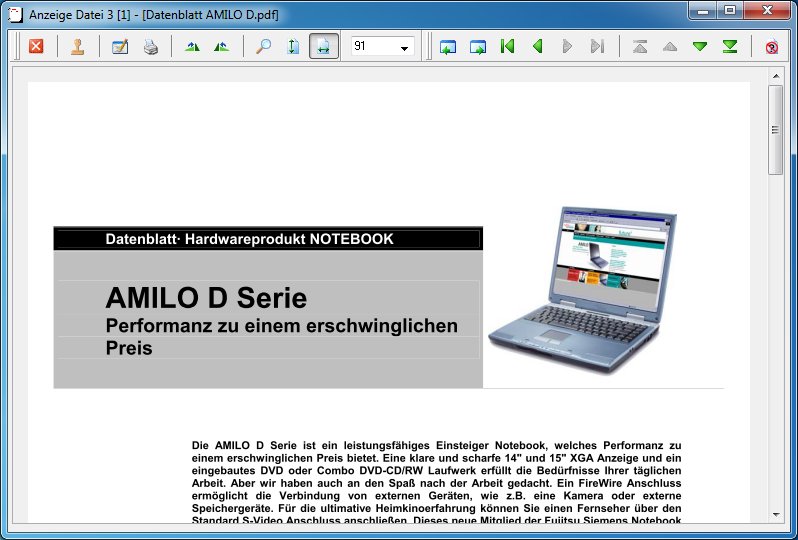Click the red X close-document toolbar icon
Screen dimensions: 798x540
click(36, 47)
